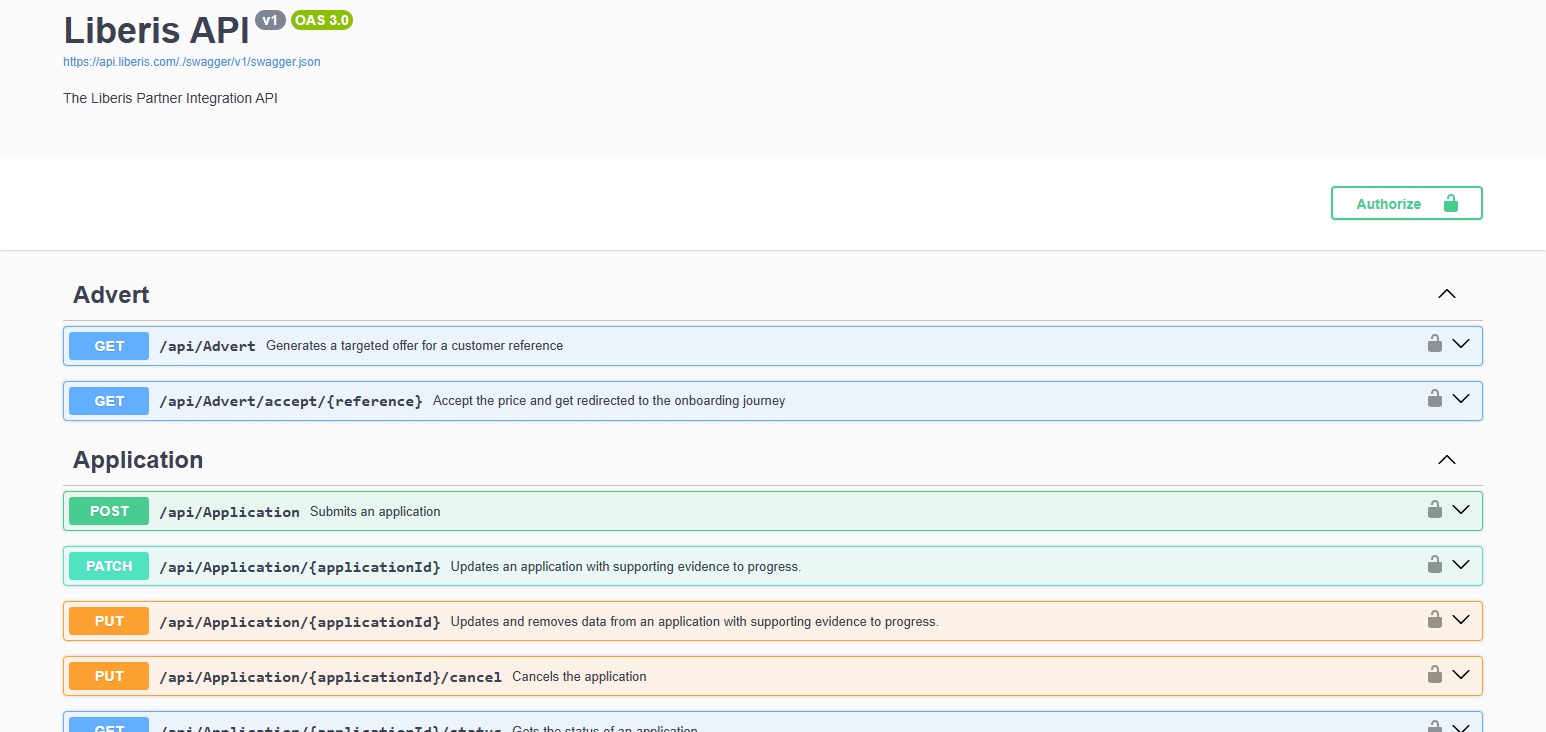Expand the PATCH Application row arrow
Image resolution: width=1546 pixels, height=732 pixels.
(1461, 565)
